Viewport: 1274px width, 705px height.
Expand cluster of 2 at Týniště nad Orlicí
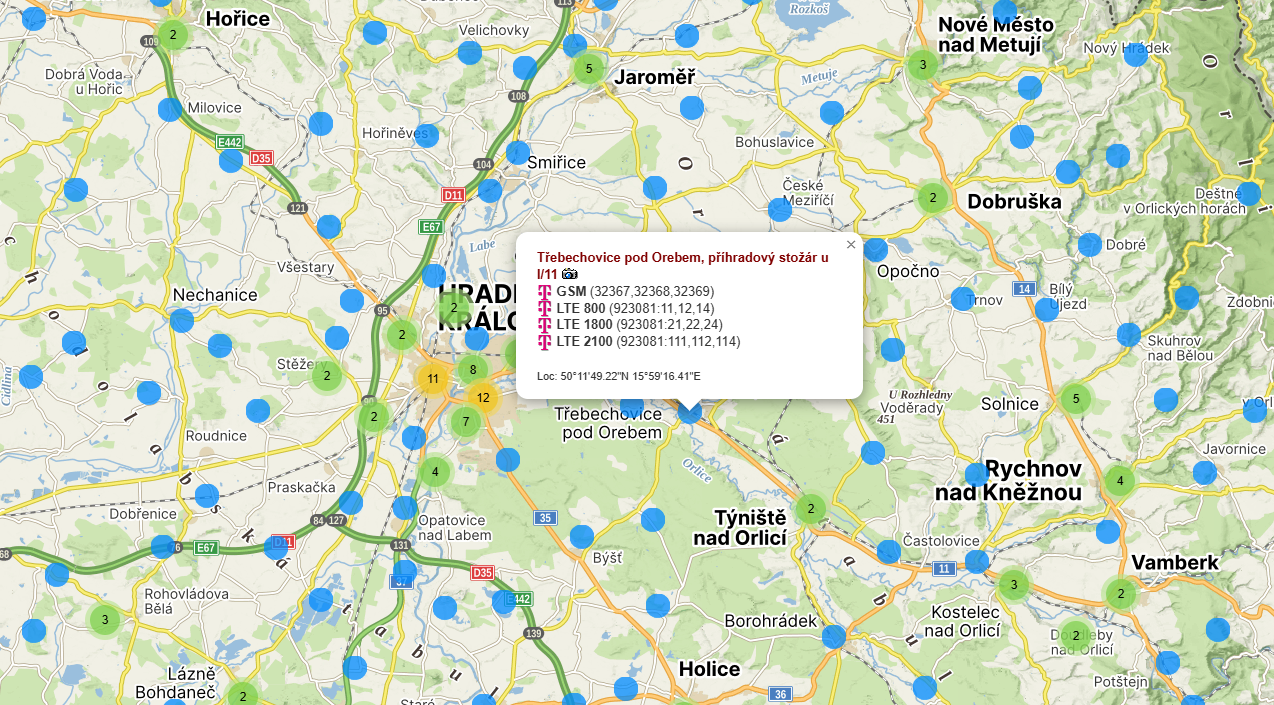tap(810, 509)
